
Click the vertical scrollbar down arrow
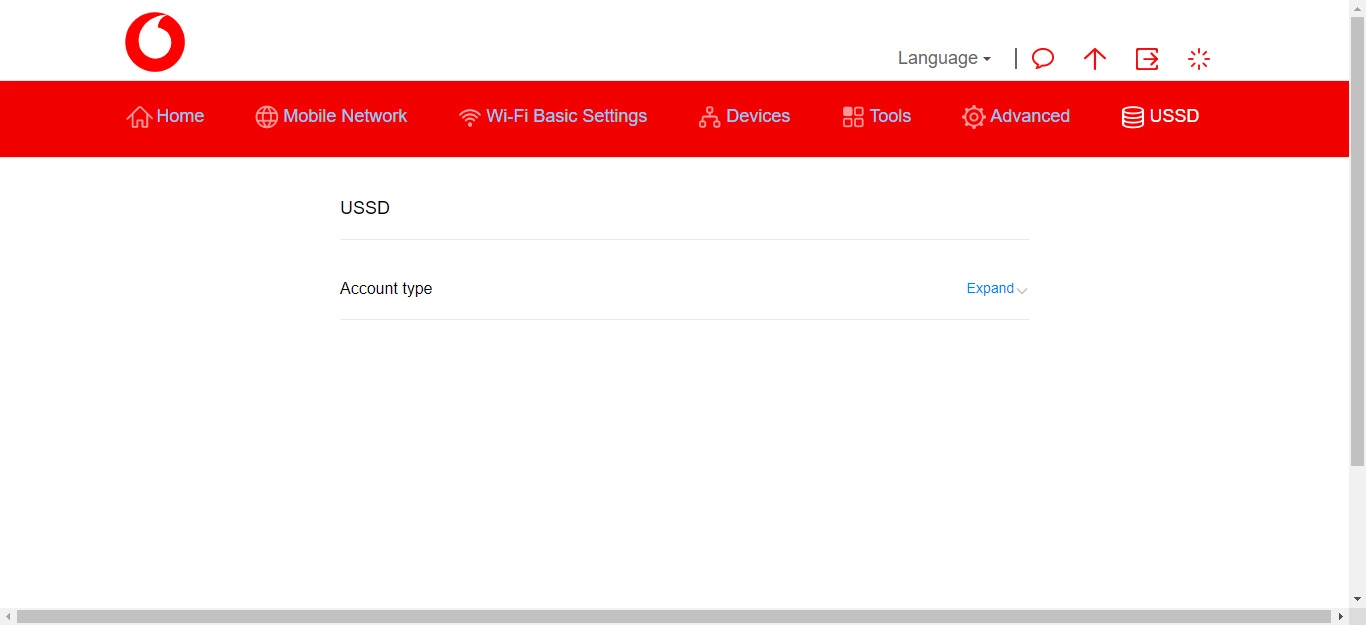[1359, 597]
